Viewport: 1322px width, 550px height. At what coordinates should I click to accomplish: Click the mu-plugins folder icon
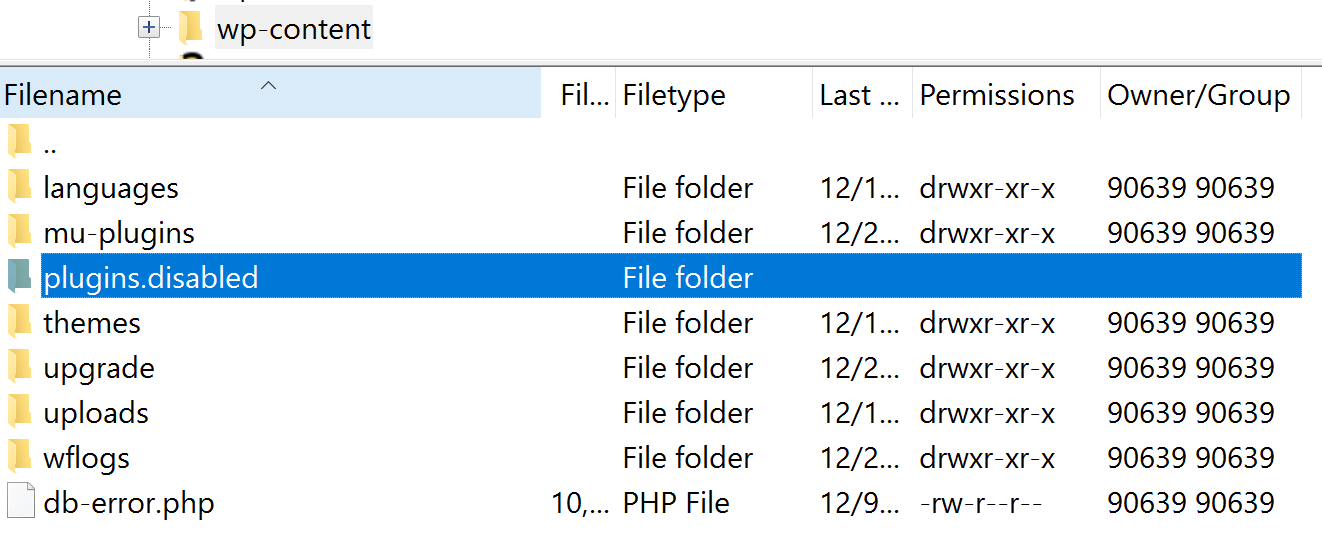point(19,232)
